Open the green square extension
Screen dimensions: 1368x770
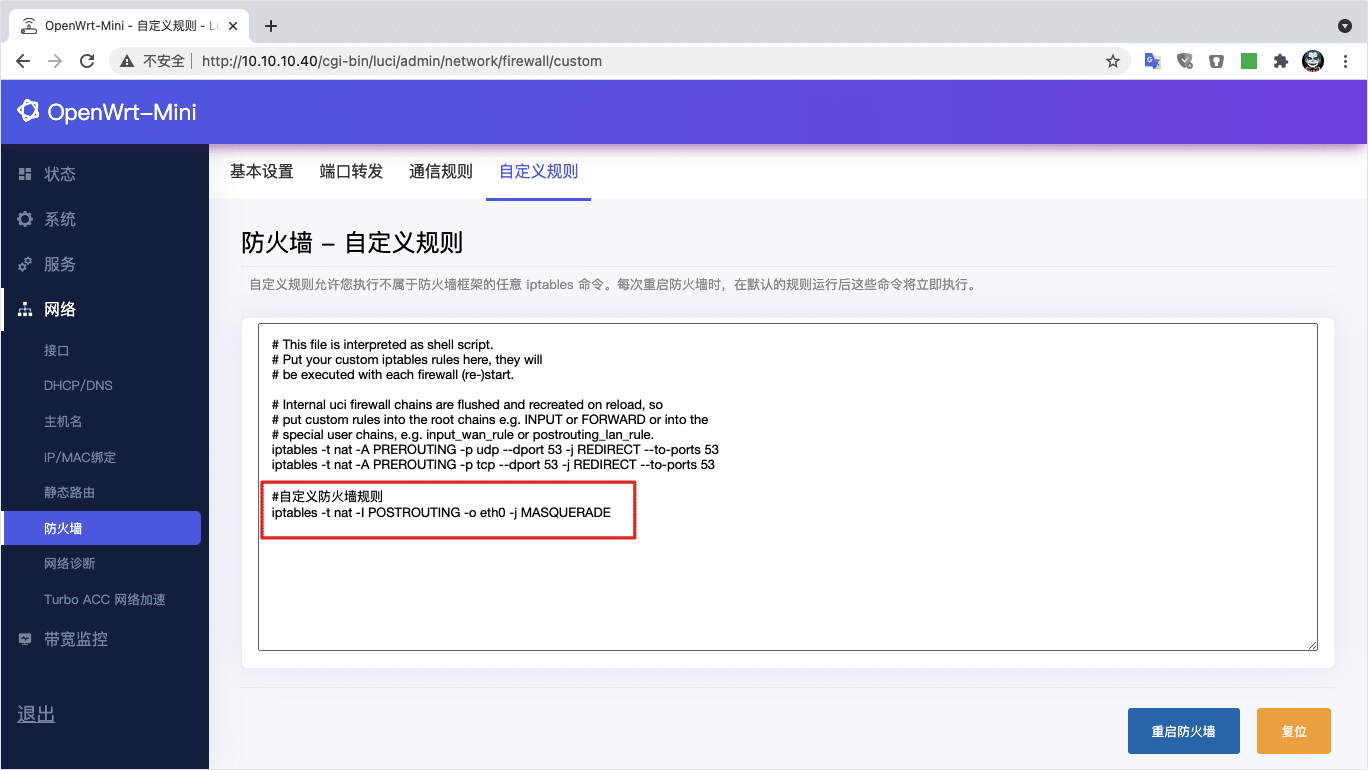(1249, 61)
